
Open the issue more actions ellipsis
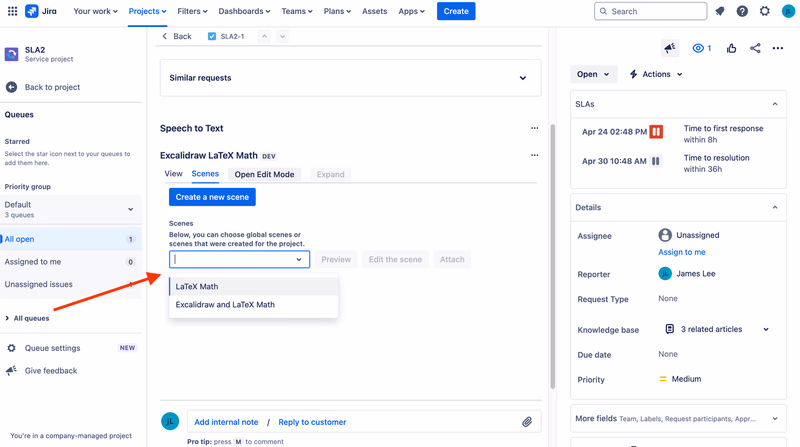point(778,48)
